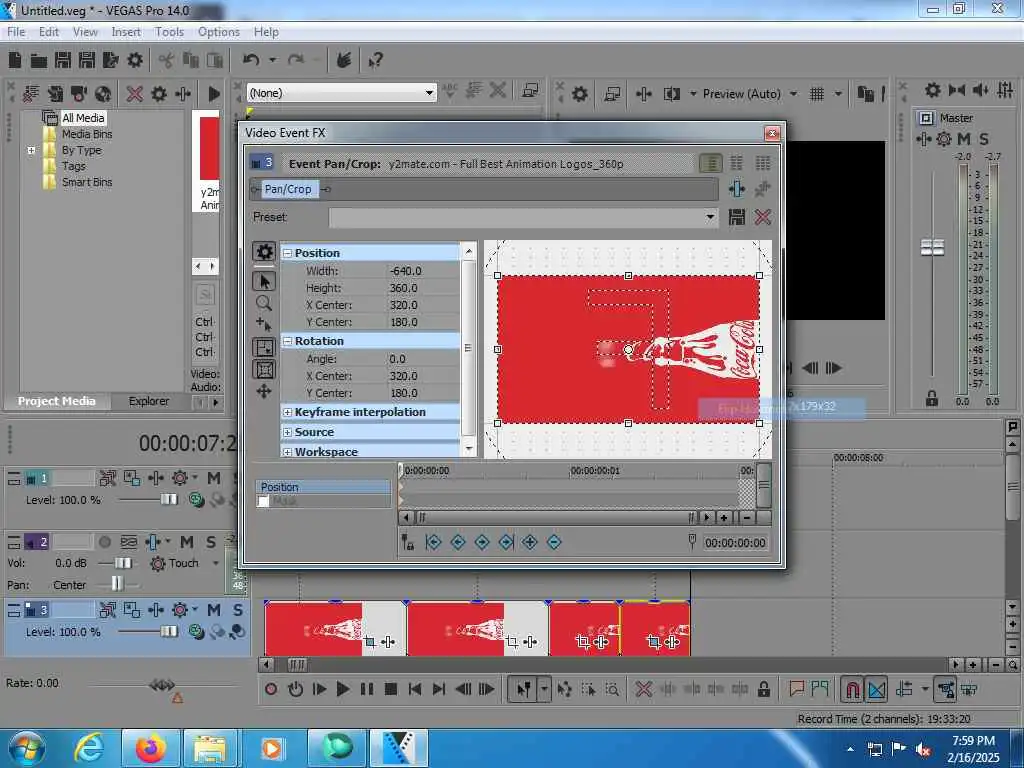
Task: Expand the Workspace section
Action: 287,452
